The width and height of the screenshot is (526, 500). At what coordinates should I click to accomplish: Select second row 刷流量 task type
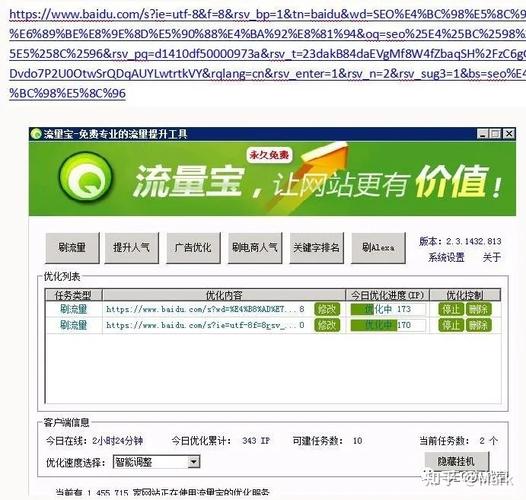pyautogui.click(x=73, y=325)
